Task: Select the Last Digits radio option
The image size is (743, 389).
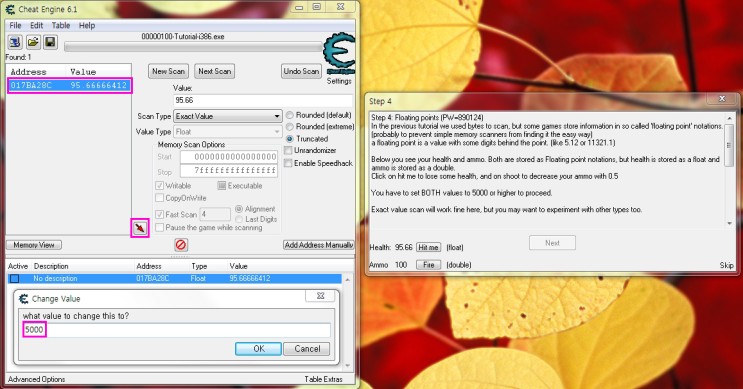Action: [x=239, y=219]
